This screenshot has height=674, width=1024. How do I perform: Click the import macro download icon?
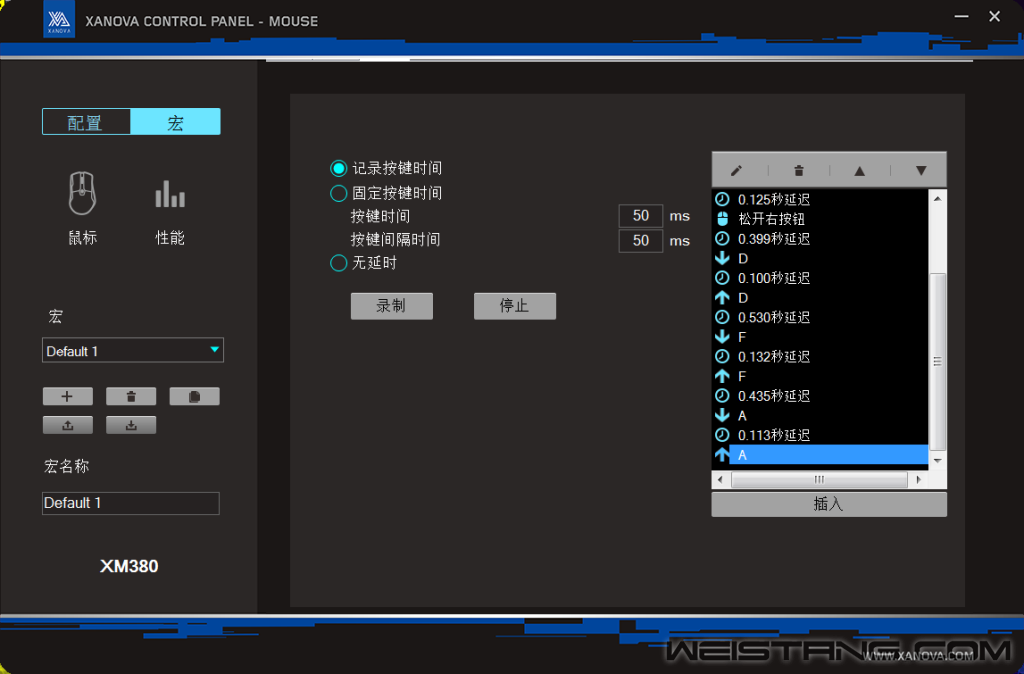click(131, 425)
